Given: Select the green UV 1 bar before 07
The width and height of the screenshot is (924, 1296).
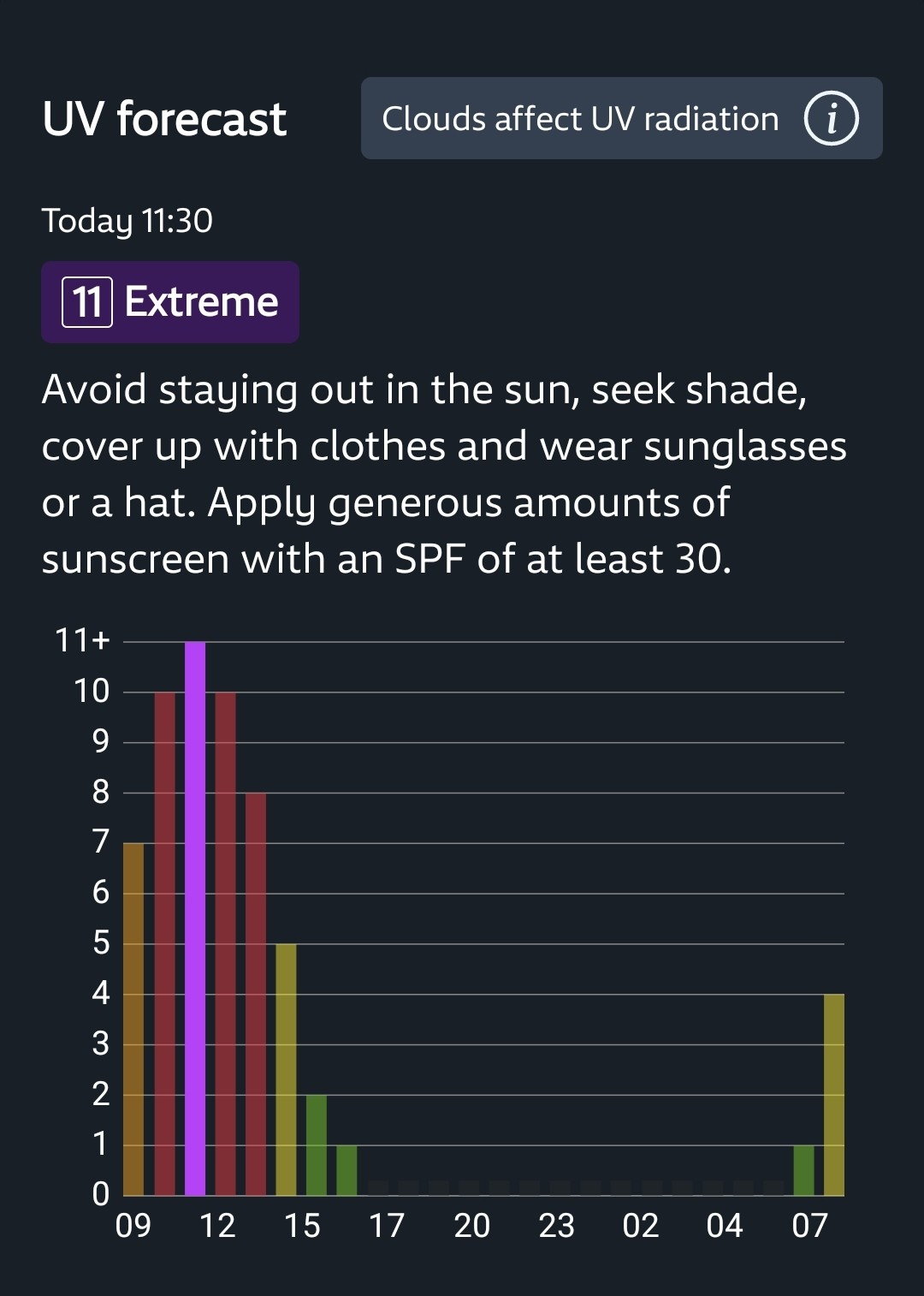Looking at the screenshot, I should coord(803,1170).
